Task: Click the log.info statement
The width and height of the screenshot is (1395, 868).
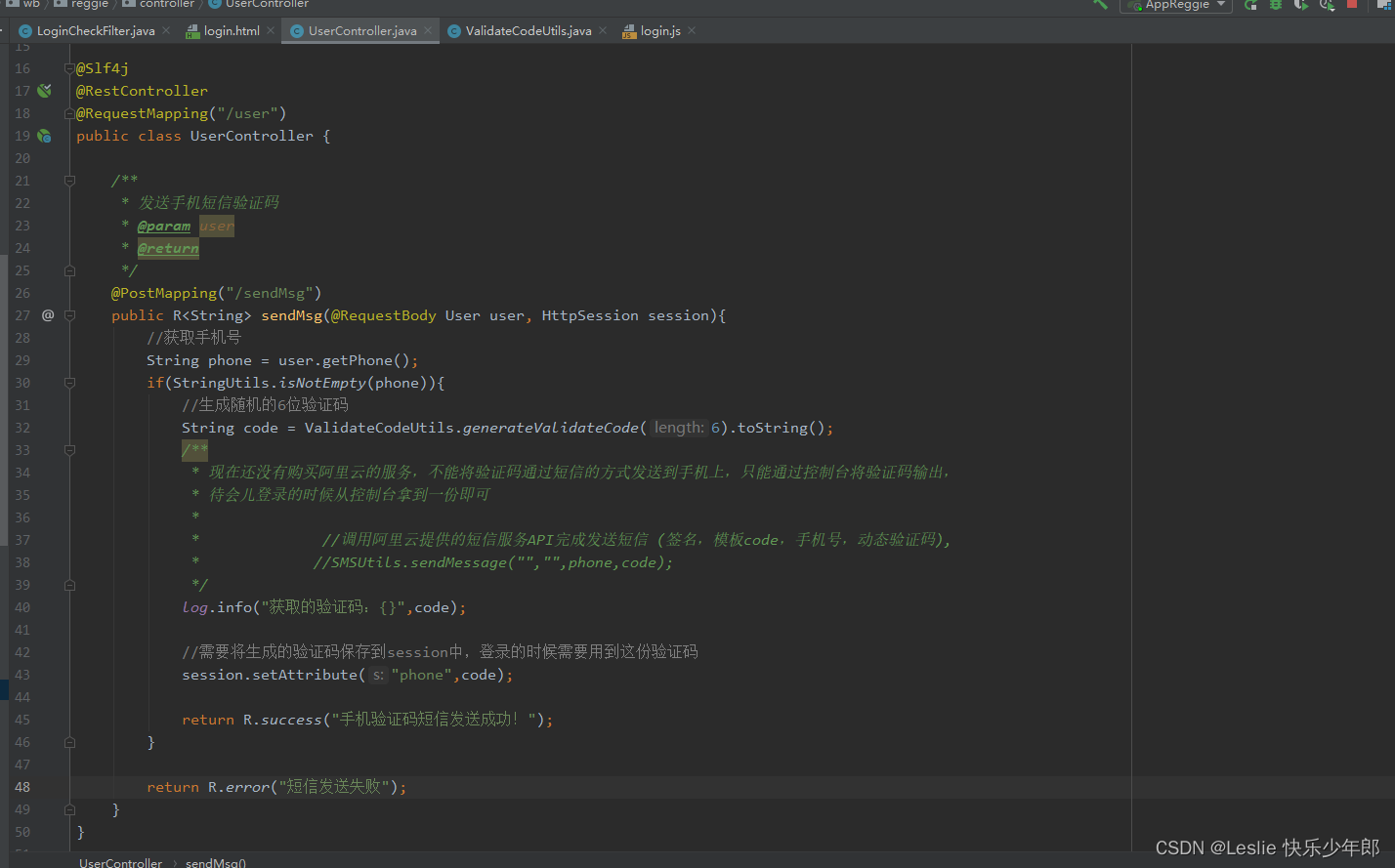Action: 324,607
